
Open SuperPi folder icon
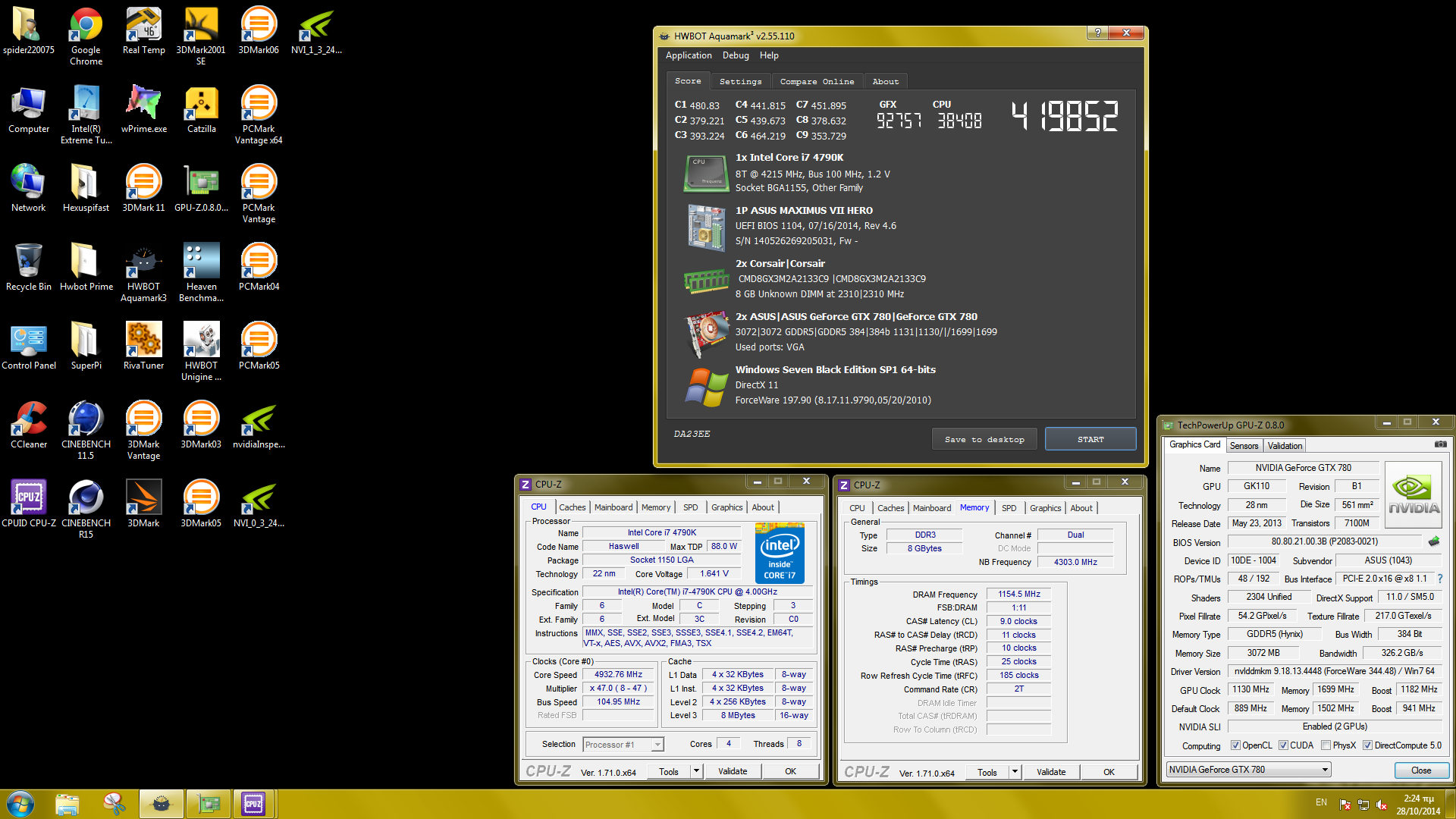86,346
